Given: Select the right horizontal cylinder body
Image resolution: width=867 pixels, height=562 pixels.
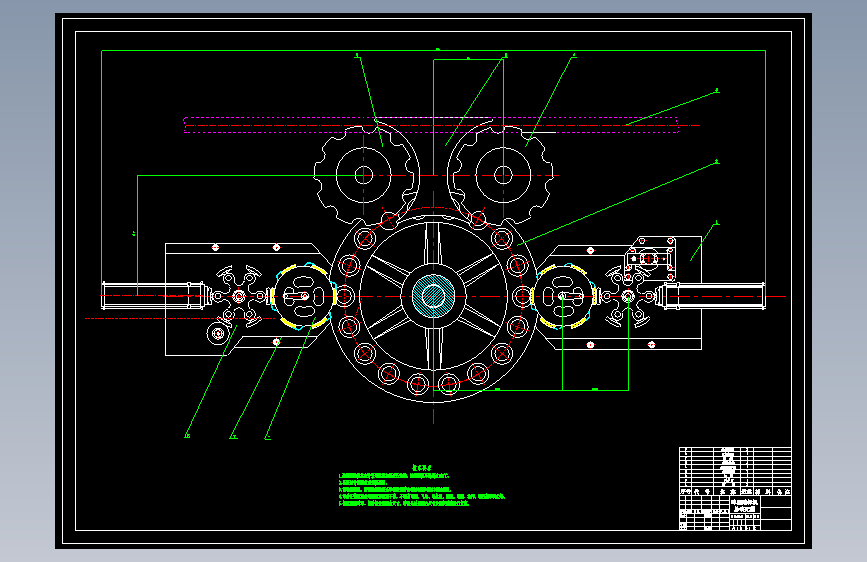Looking at the screenshot, I should [x=714, y=296].
